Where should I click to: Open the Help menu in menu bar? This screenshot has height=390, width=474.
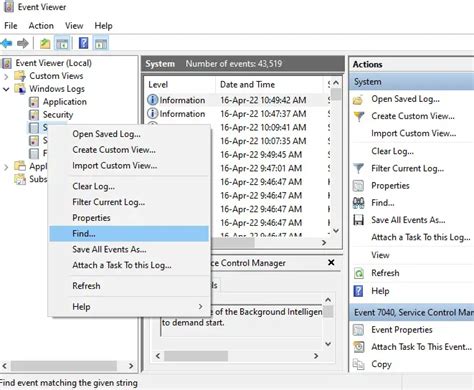point(103,26)
